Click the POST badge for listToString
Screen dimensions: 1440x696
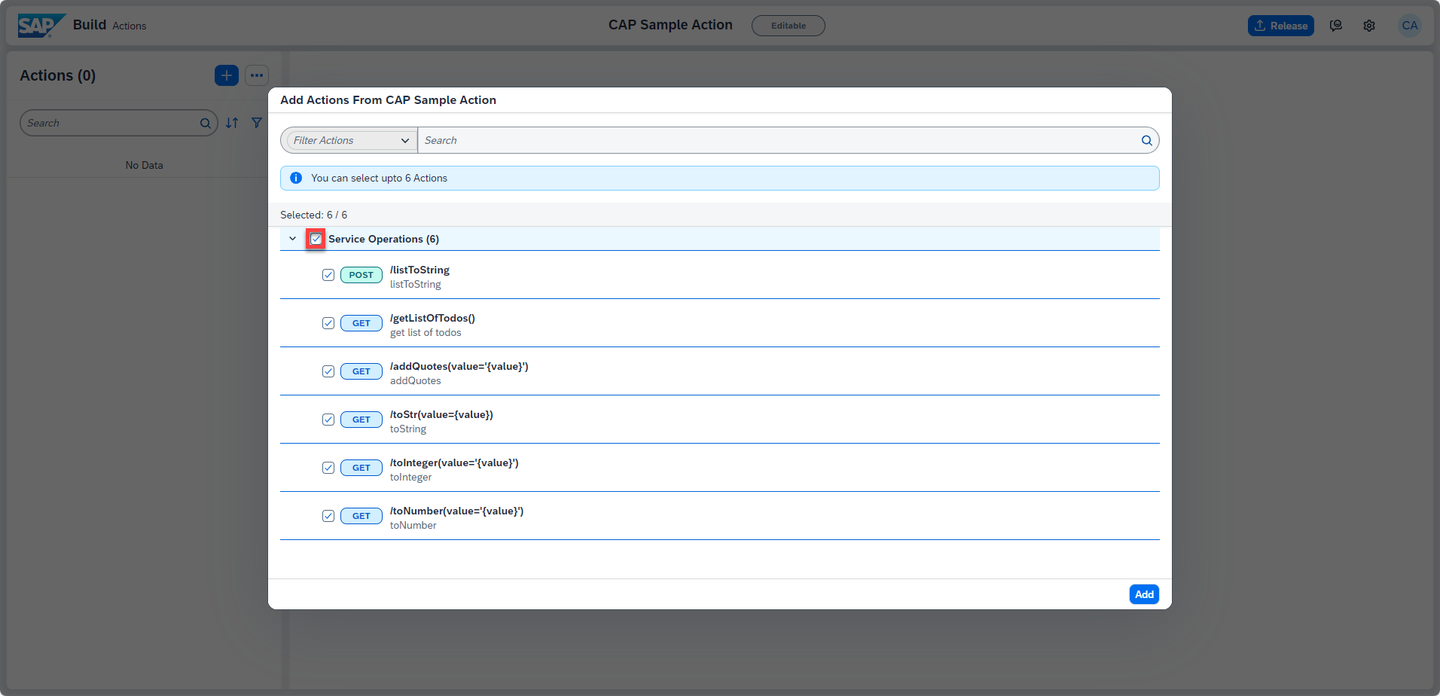361,275
